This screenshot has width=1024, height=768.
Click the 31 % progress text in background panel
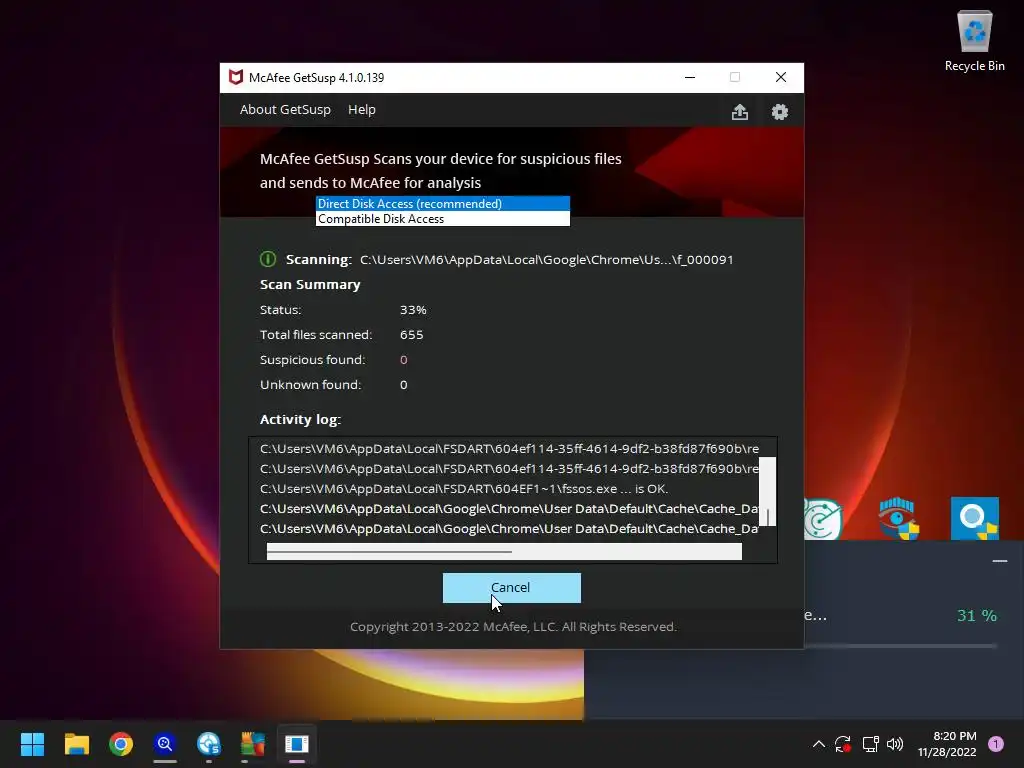[976, 615]
